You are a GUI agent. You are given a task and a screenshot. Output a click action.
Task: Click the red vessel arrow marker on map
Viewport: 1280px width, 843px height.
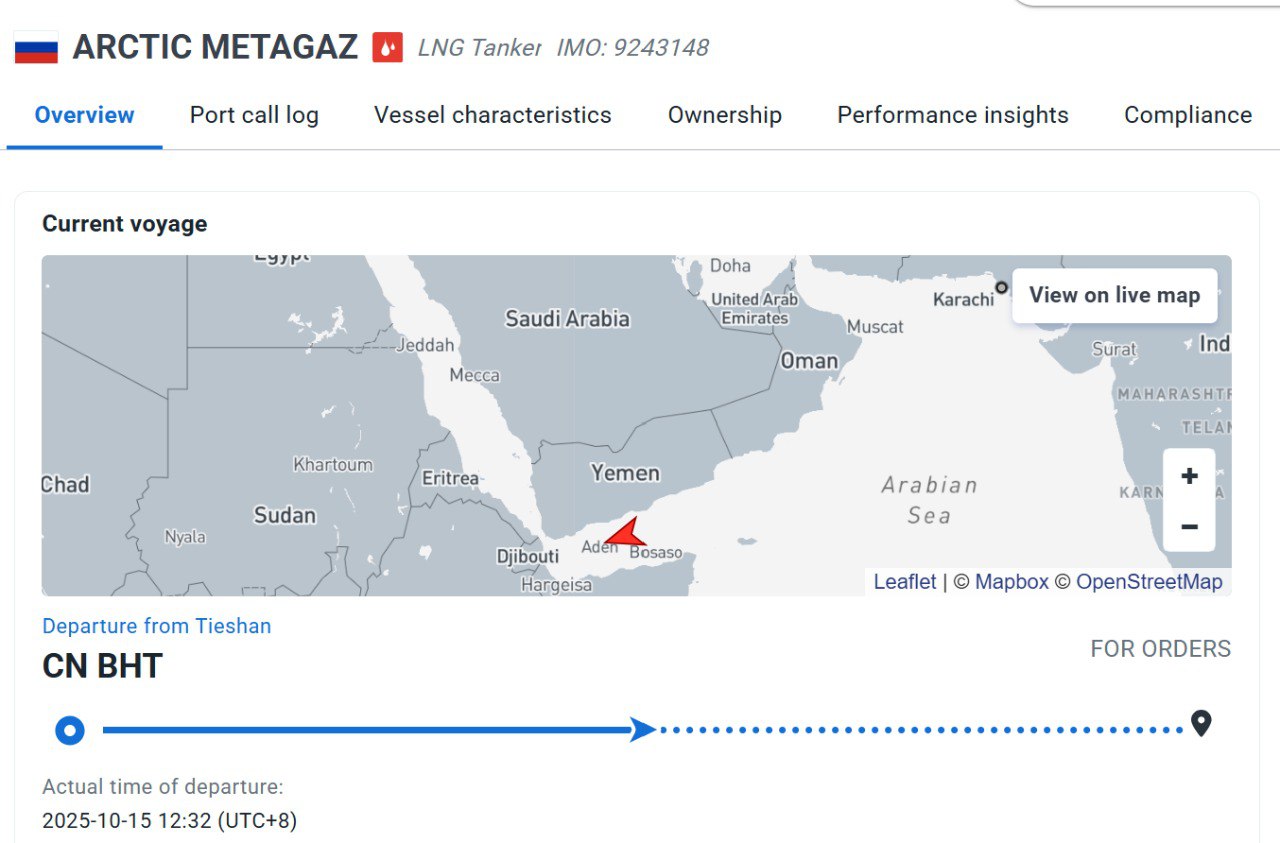click(625, 533)
